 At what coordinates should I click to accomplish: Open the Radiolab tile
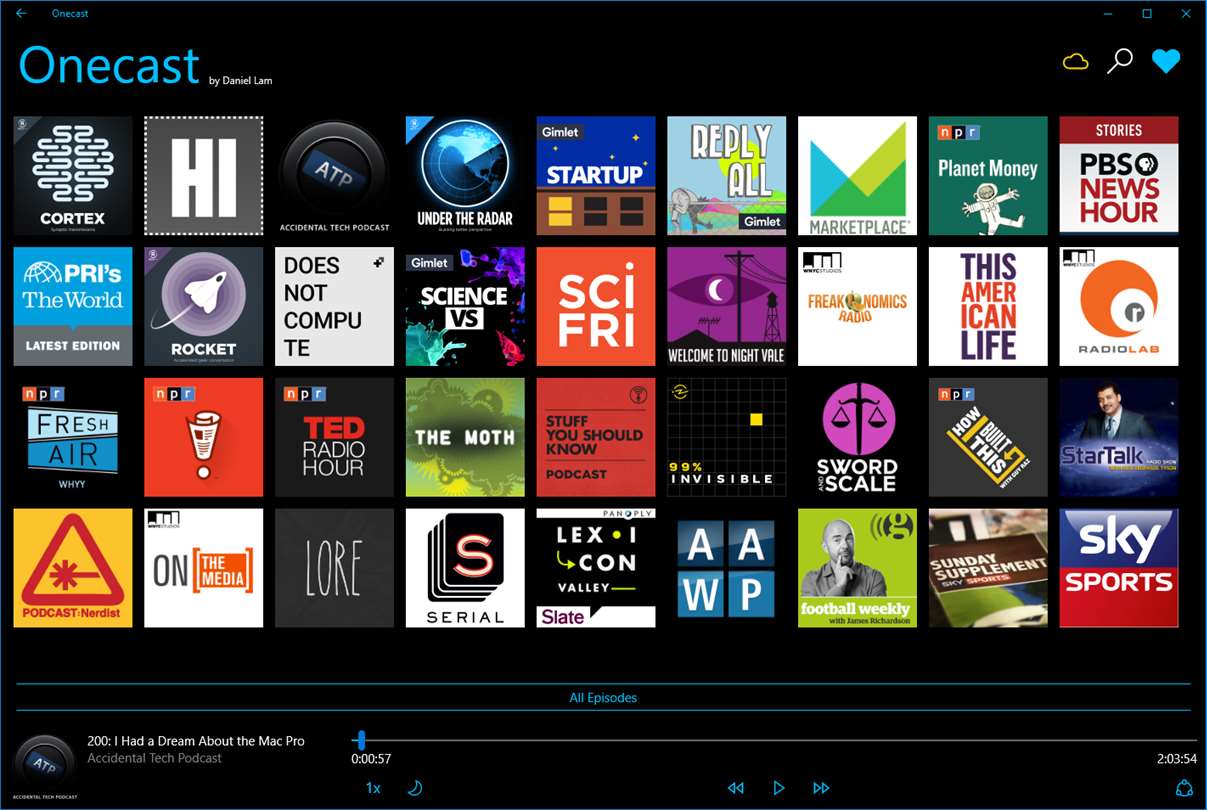1119,307
